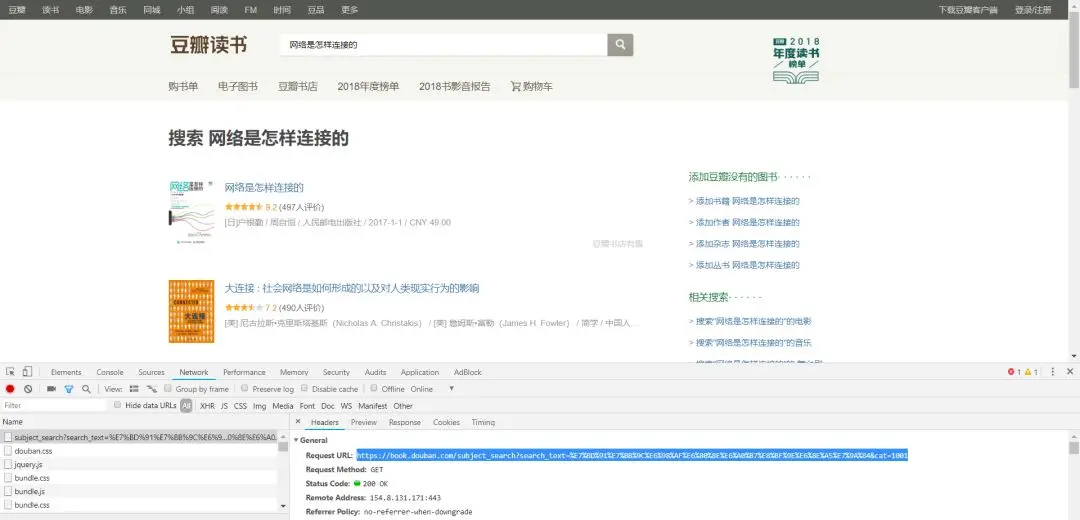The width and height of the screenshot is (1080, 520).
Task: Open the DevTools errors count indicator
Action: (x=1014, y=372)
